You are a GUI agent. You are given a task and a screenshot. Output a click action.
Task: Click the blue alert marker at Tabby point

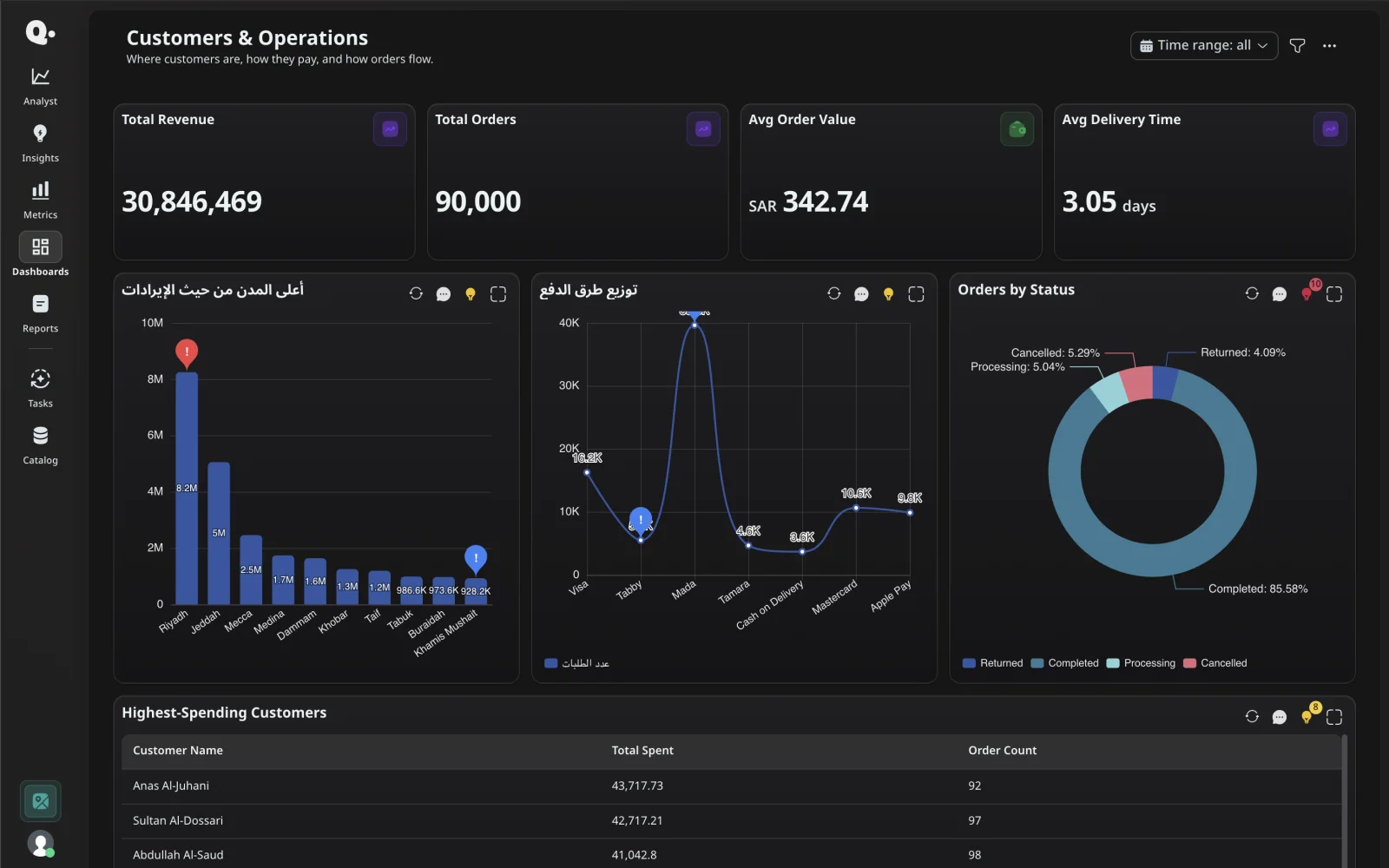[x=641, y=520]
